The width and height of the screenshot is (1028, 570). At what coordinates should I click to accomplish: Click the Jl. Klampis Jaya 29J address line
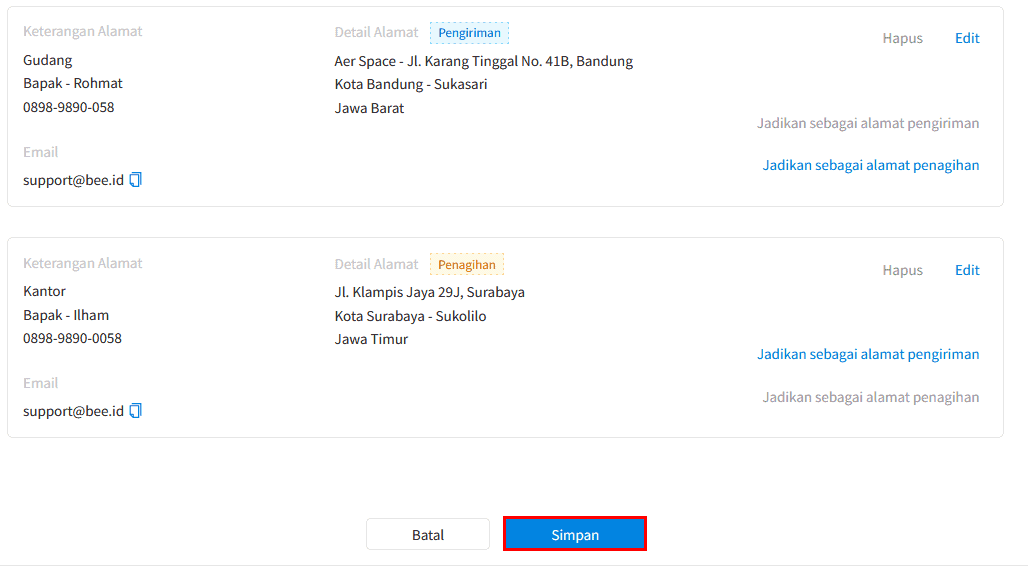pos(429,292)
